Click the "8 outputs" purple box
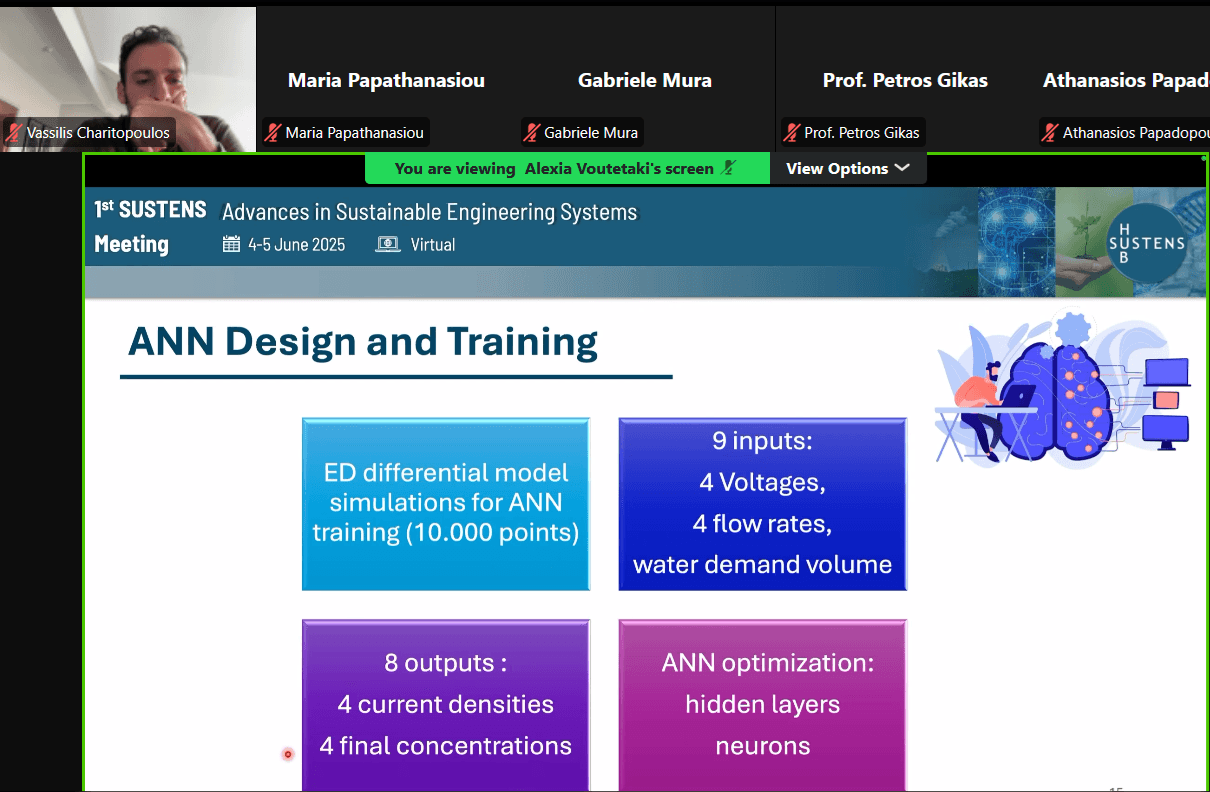This screenshot has width=1210, height=792. tap(446, 705)
